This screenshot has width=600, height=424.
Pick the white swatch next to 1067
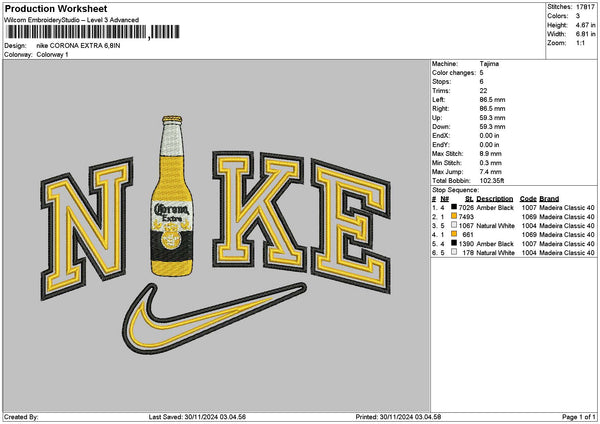tap(454, 225)
